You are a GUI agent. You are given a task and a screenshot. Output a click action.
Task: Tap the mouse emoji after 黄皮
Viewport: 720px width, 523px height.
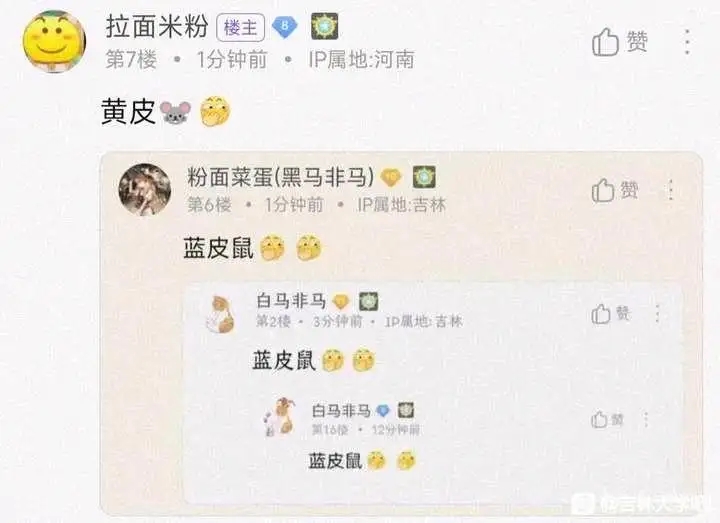click(x=175, y=112)
